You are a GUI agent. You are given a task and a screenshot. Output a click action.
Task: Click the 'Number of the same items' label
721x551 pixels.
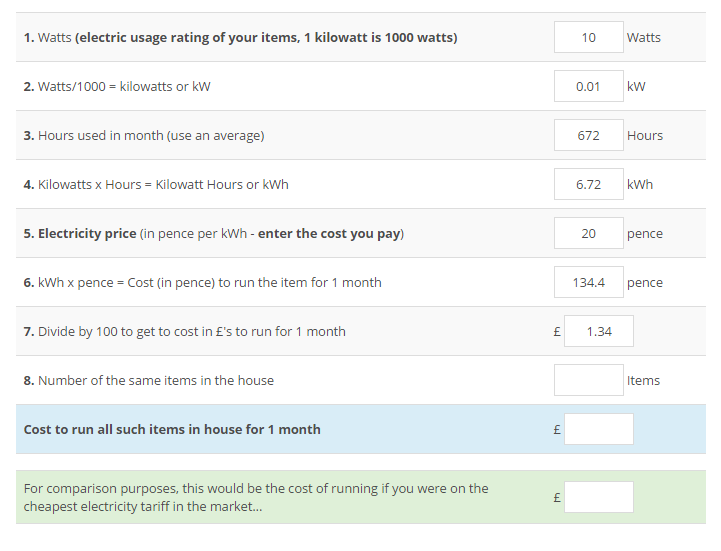(149, 380)
